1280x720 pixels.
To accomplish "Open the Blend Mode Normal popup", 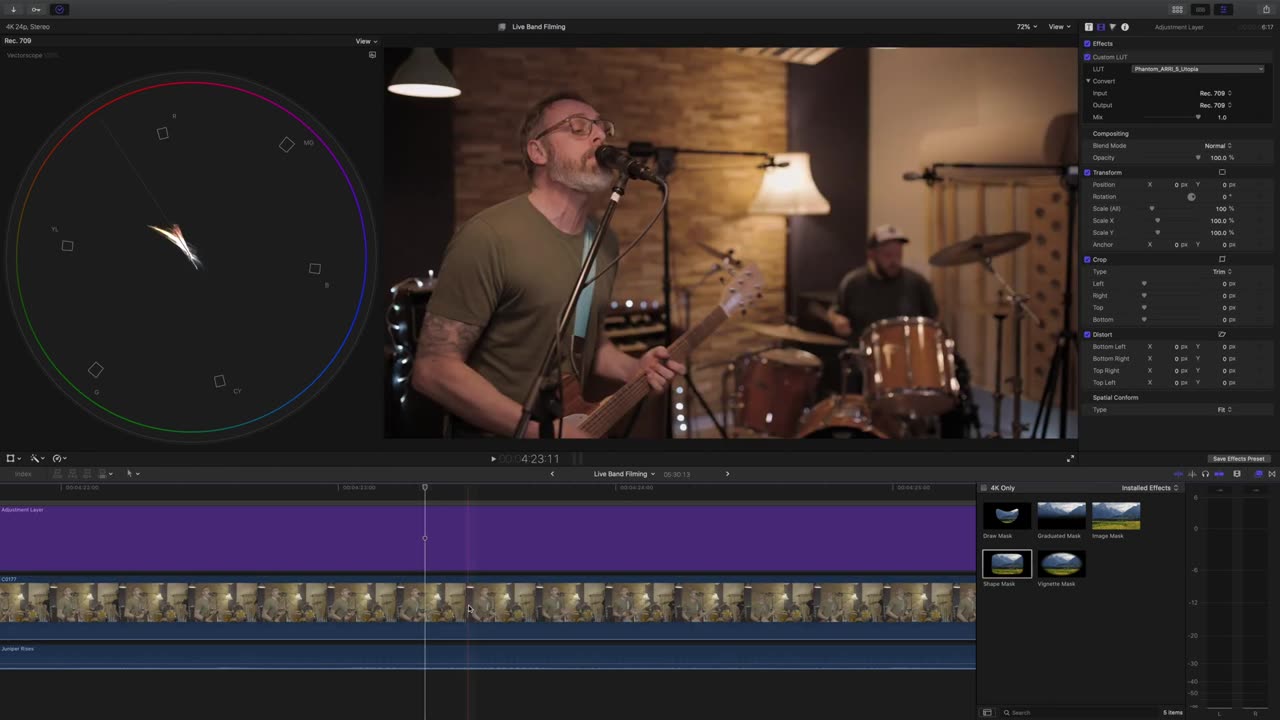I will (1218, 146).
